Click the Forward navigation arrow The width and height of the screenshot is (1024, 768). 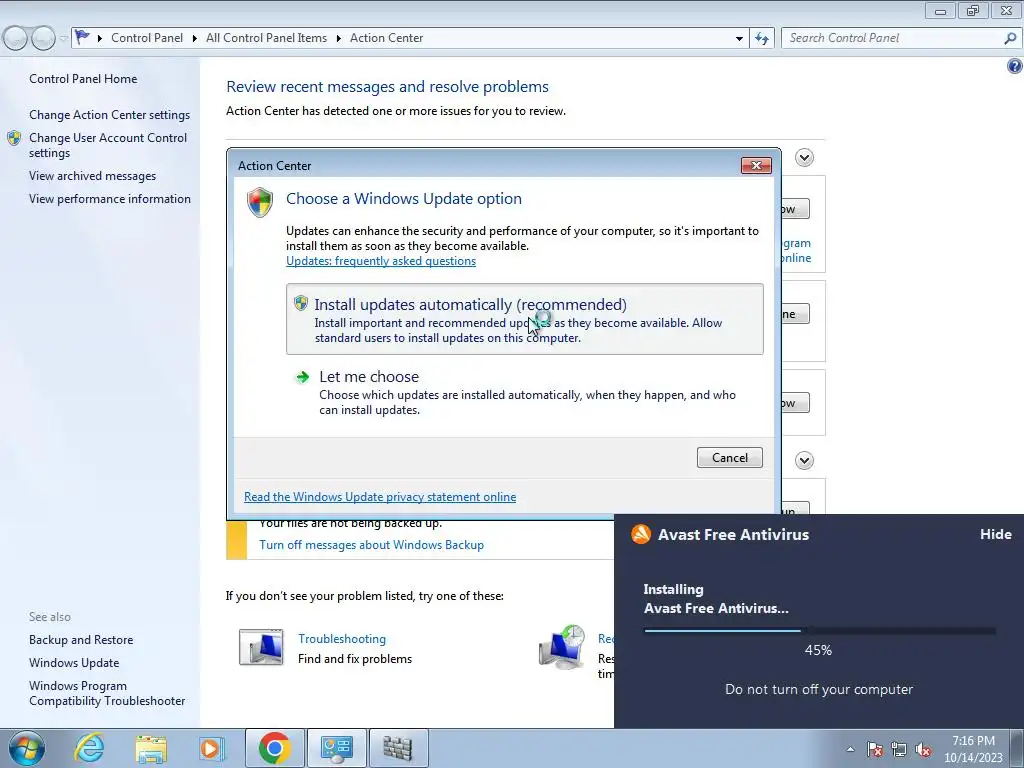[x=43, y=38]
